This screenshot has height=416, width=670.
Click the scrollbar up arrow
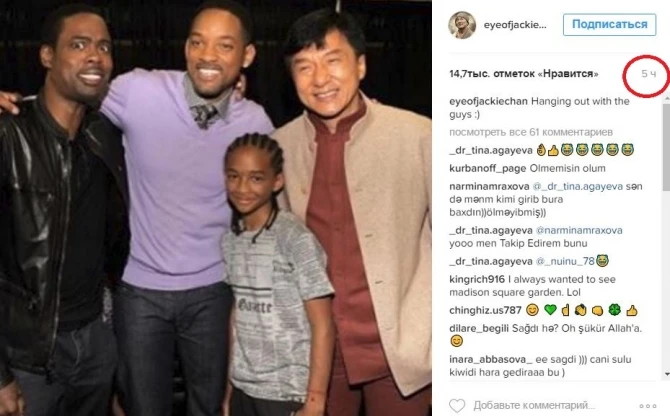pos(666,98)
